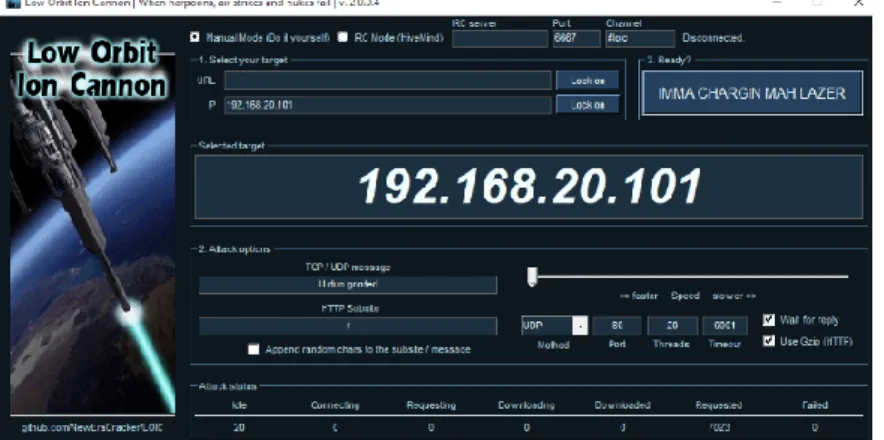Open the Method dropdown showing UDP
Image resolution: width=884 pixels, height=440 pixels.
pos(555,325)
